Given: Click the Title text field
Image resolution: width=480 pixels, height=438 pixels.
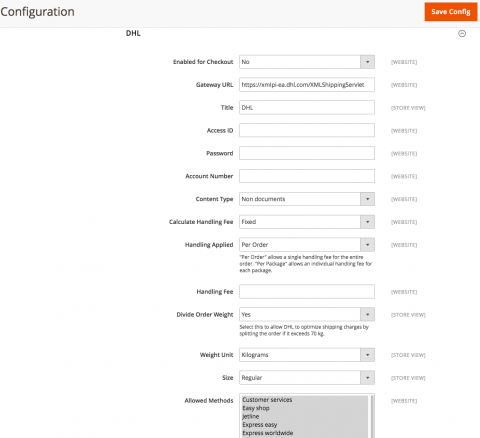Looking at the screenshot, I should tap(307, 108).
